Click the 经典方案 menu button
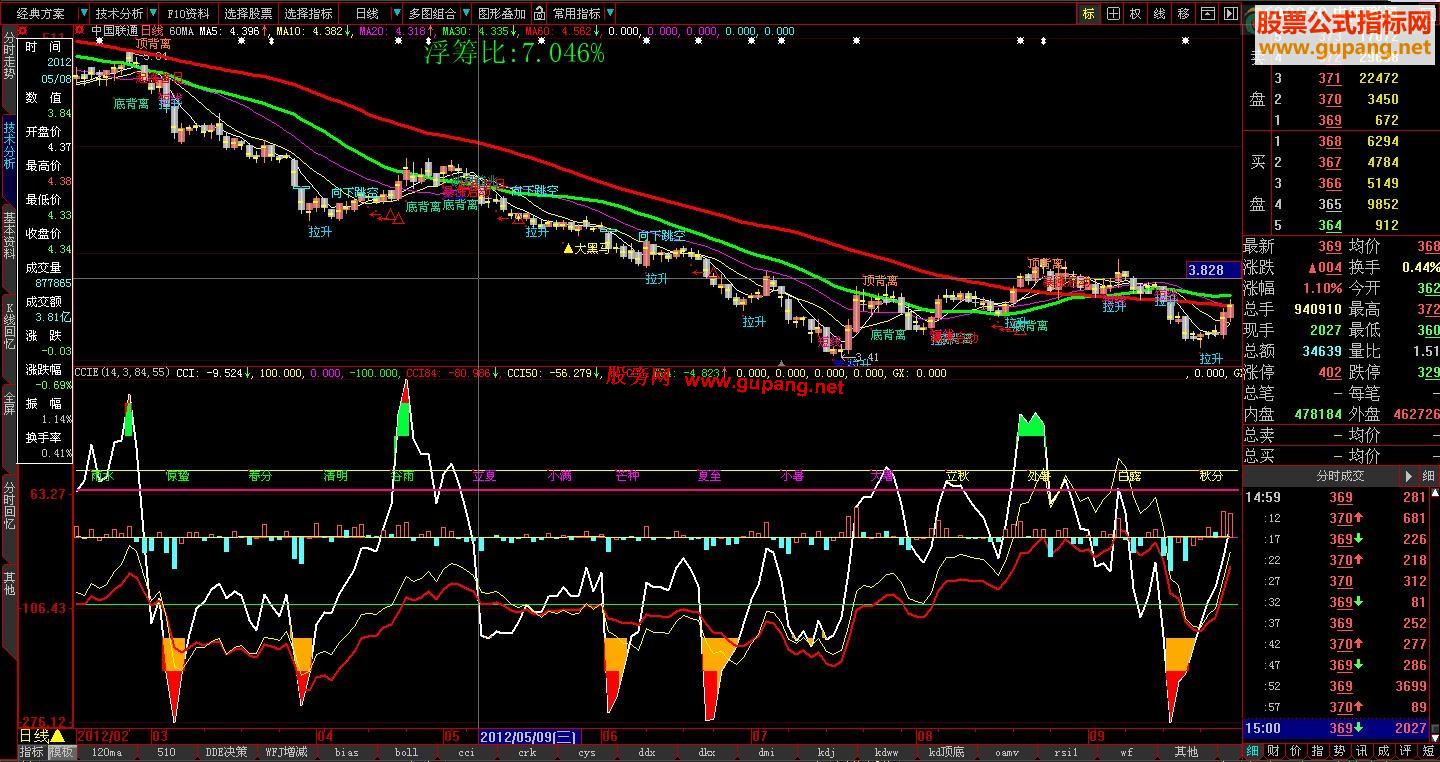 tap(41, 14)
